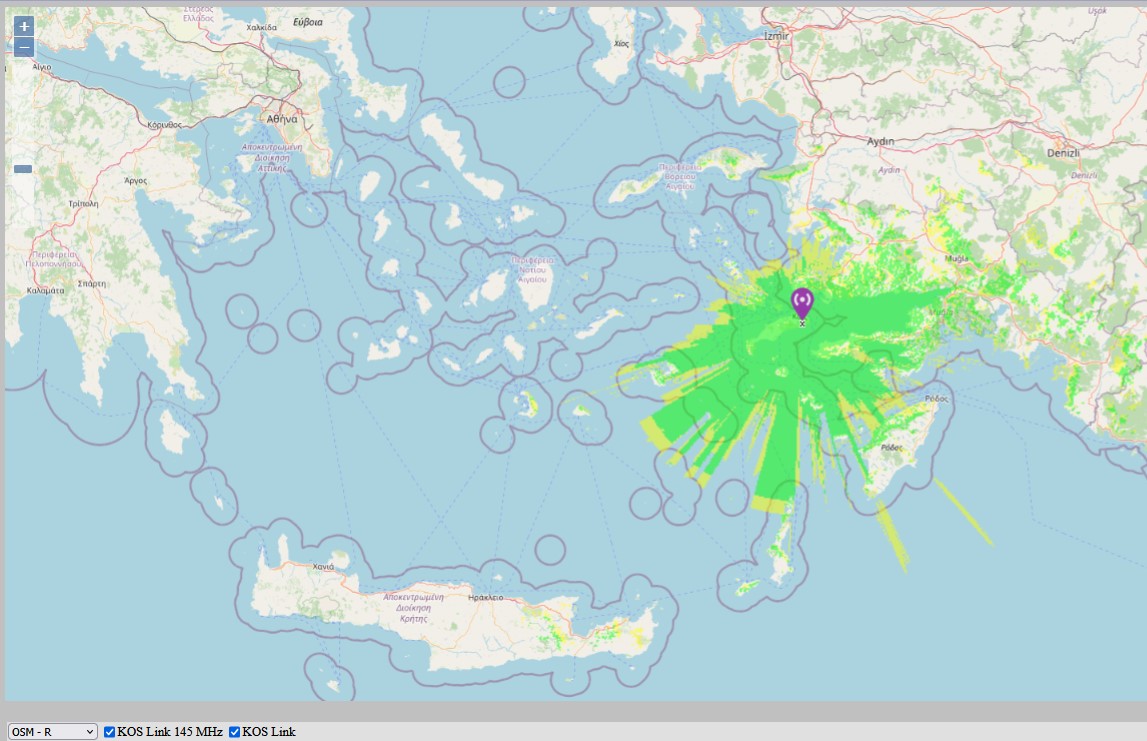Click the Άργος city label
The width and height of the screenshot is (1147, 741).
pyautogui.click(x=135, y=181)
